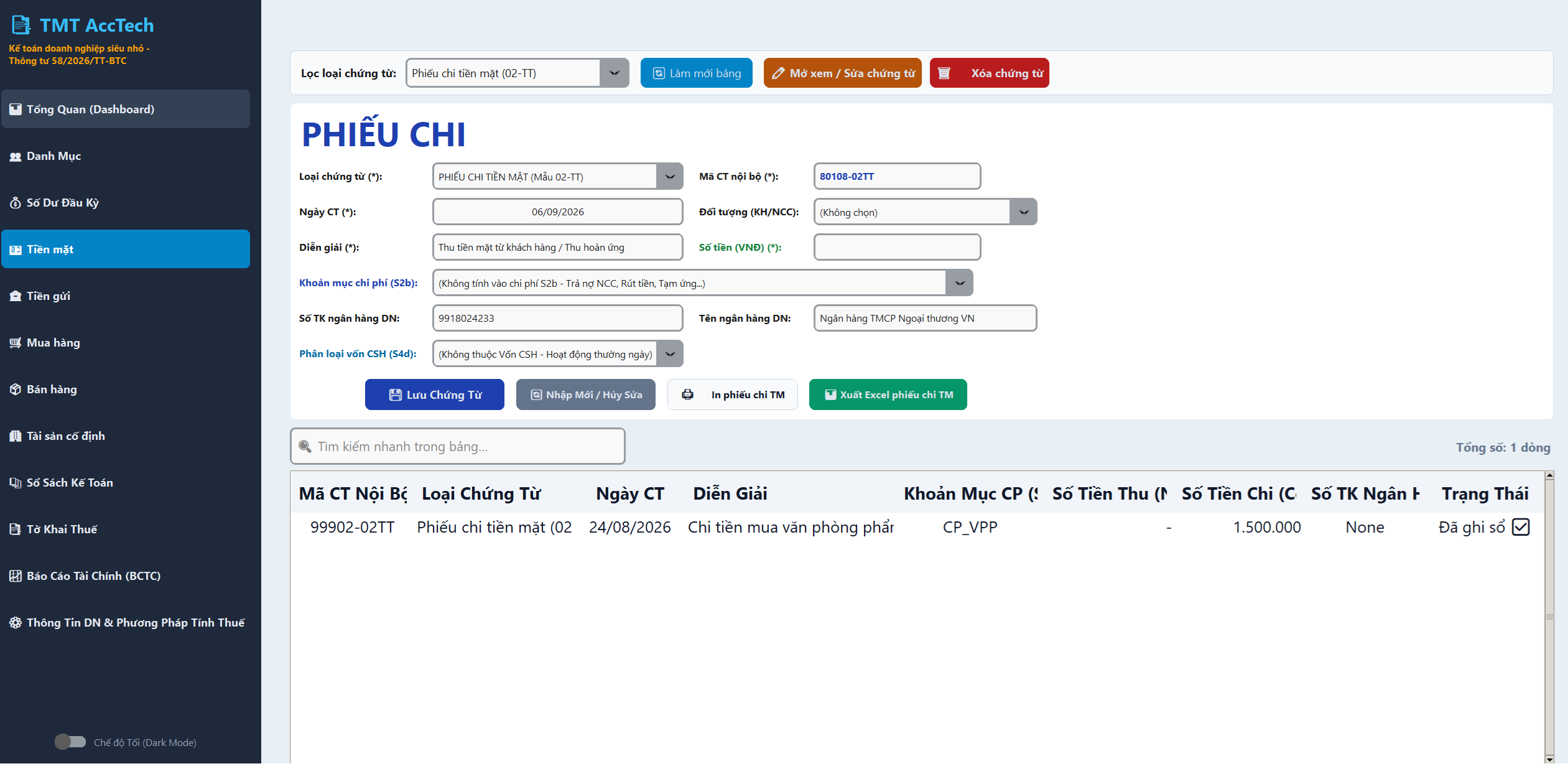Click the Tìm kiếm nhanh trong bảng field
The image size is (1568, 784).
coord(458,446)
